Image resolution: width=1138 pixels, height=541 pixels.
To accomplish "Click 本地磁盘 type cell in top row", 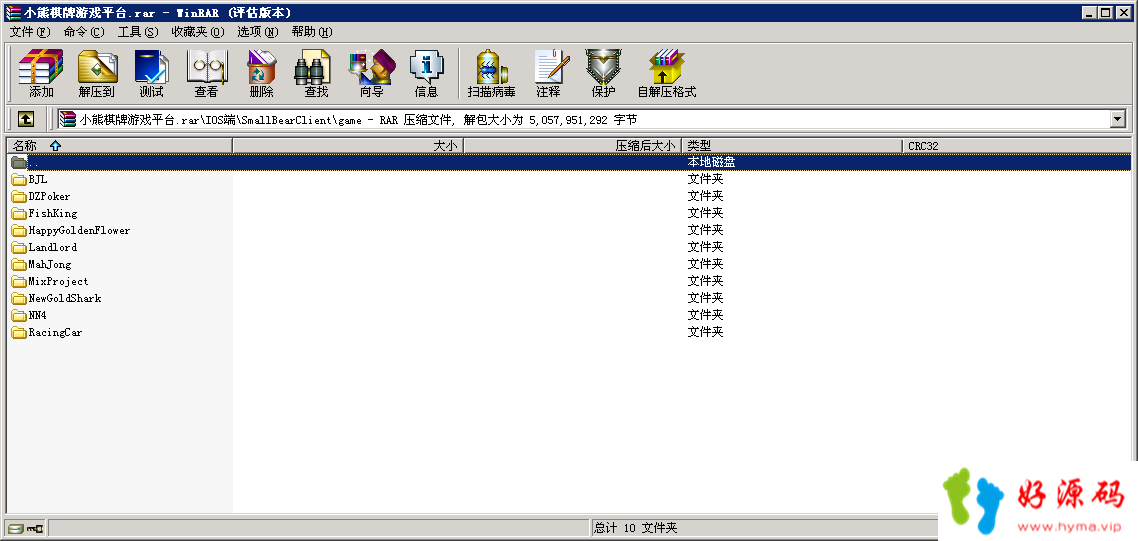I will click(711, 163).
